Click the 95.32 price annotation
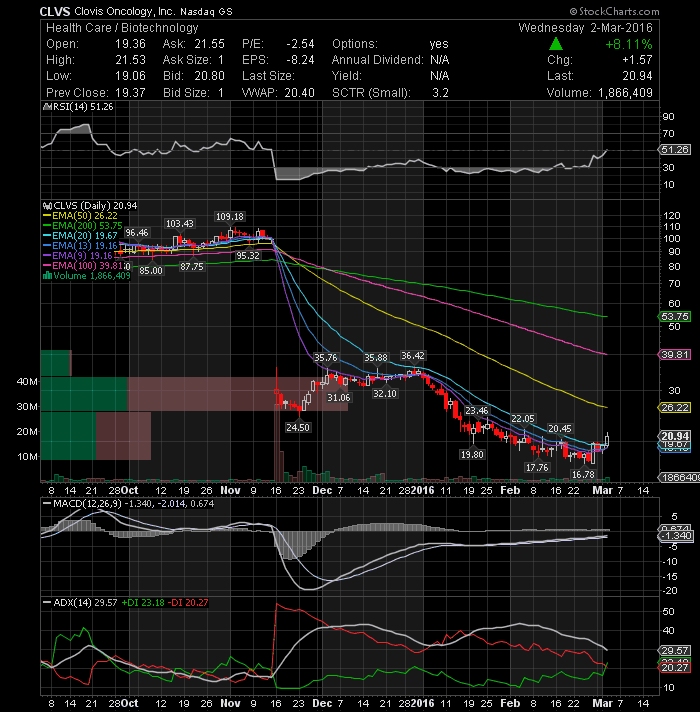 pos(248,256)
